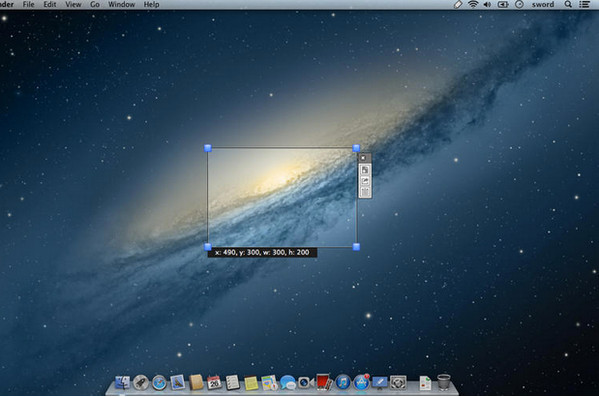This screenshot has width=599, height=397.
Task: Open the sword user account menu
Action: (543, 5)
